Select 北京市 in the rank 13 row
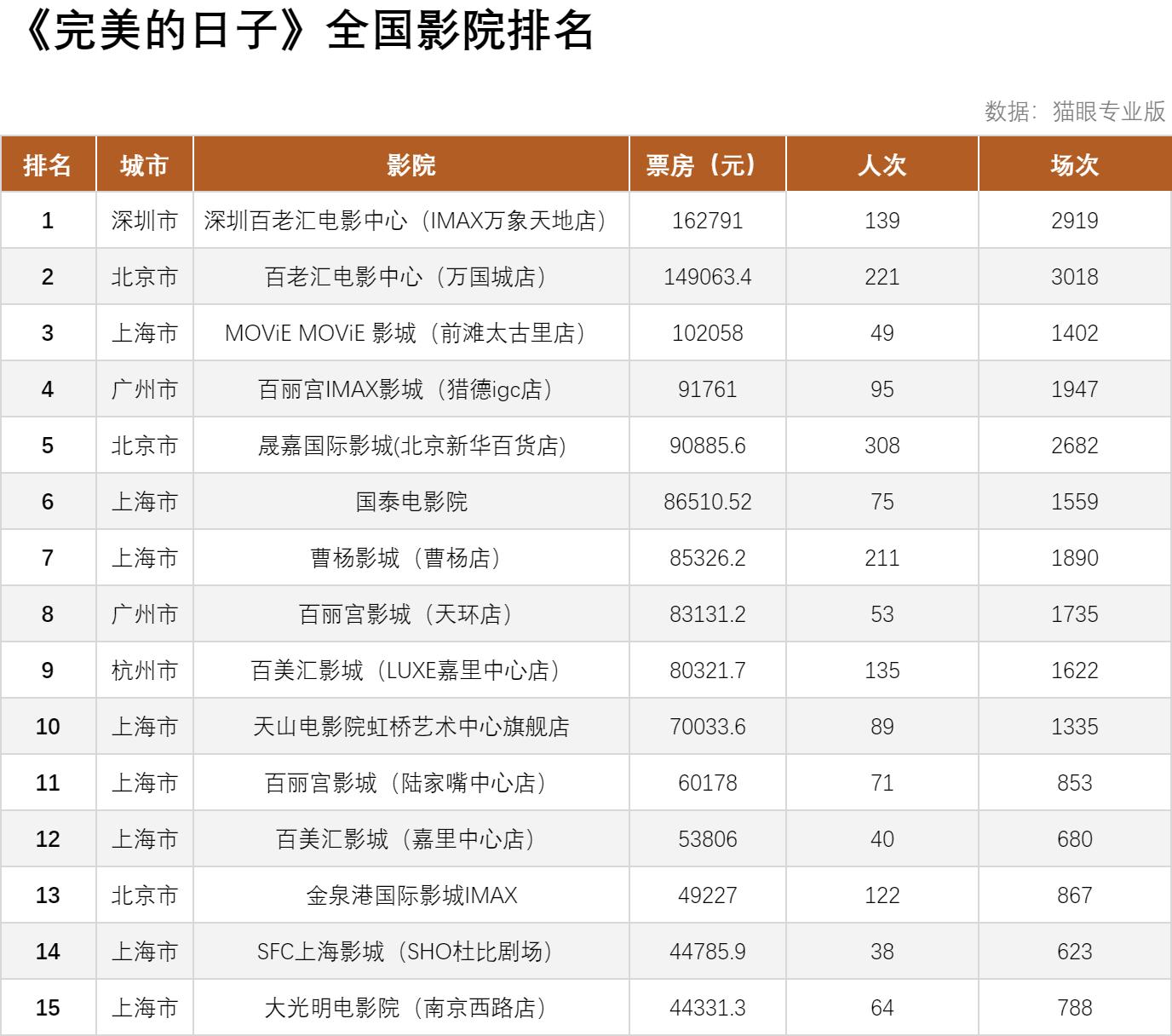 [x=145, y=895]
